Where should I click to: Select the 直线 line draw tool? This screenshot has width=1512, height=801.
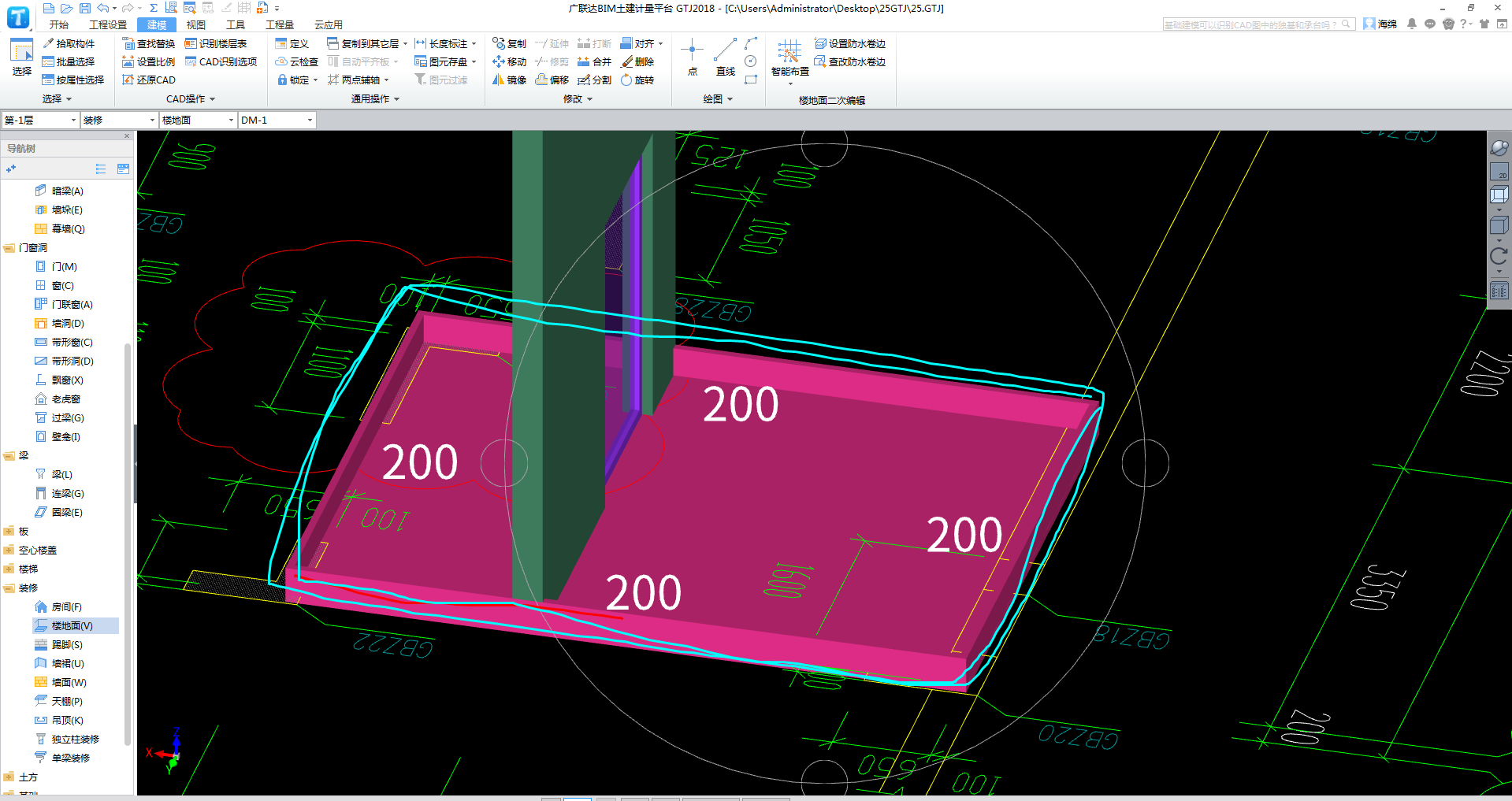pos(726,57)
